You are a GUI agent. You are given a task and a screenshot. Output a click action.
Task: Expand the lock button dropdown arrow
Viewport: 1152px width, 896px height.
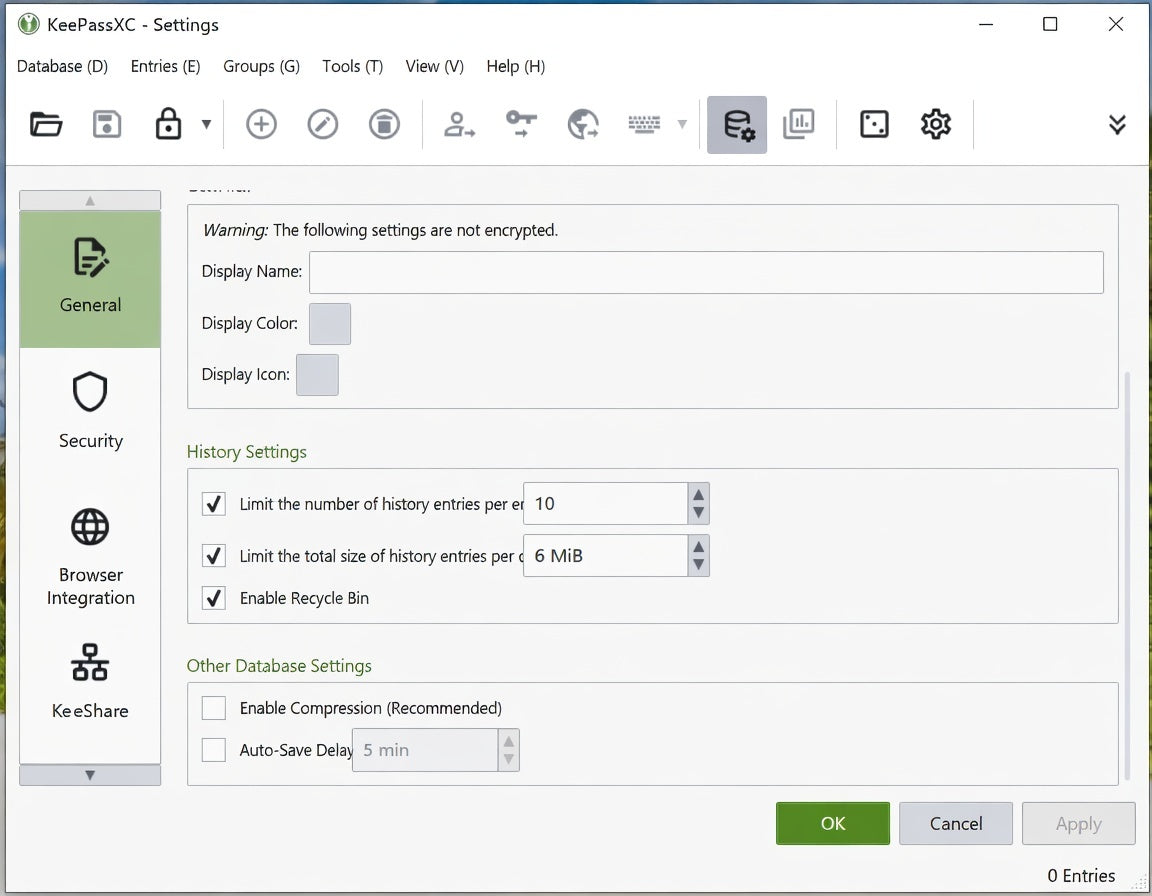206,124
